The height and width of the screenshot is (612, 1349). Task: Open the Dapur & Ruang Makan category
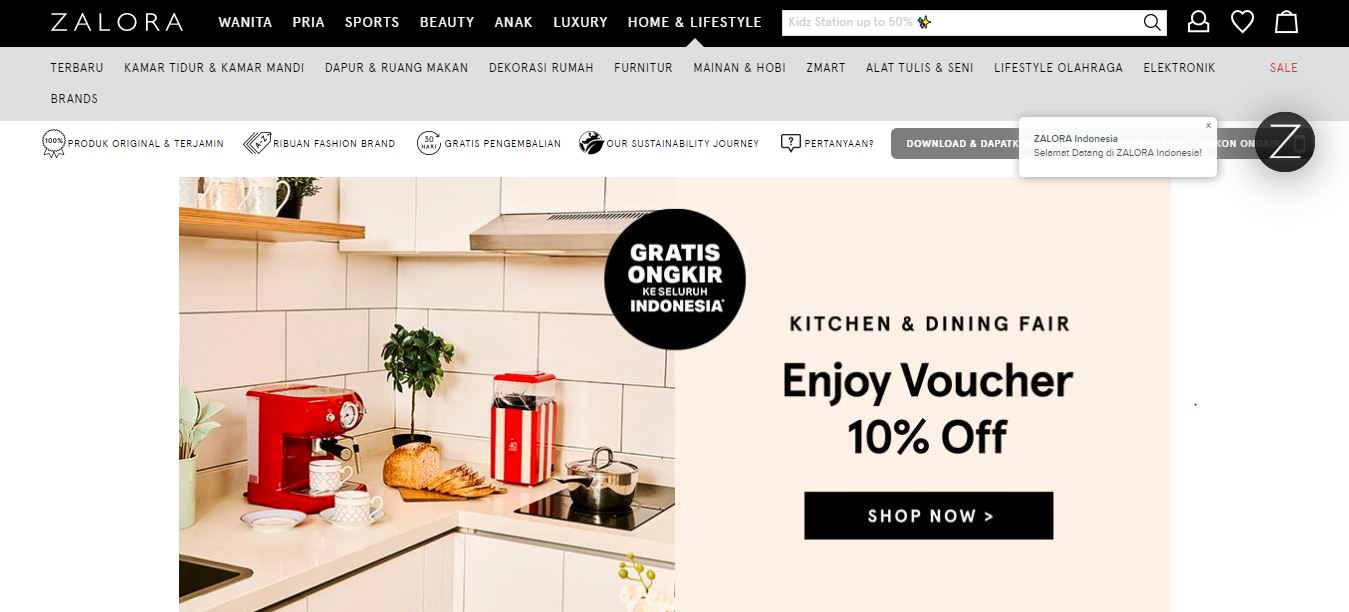tap(396, 68)
